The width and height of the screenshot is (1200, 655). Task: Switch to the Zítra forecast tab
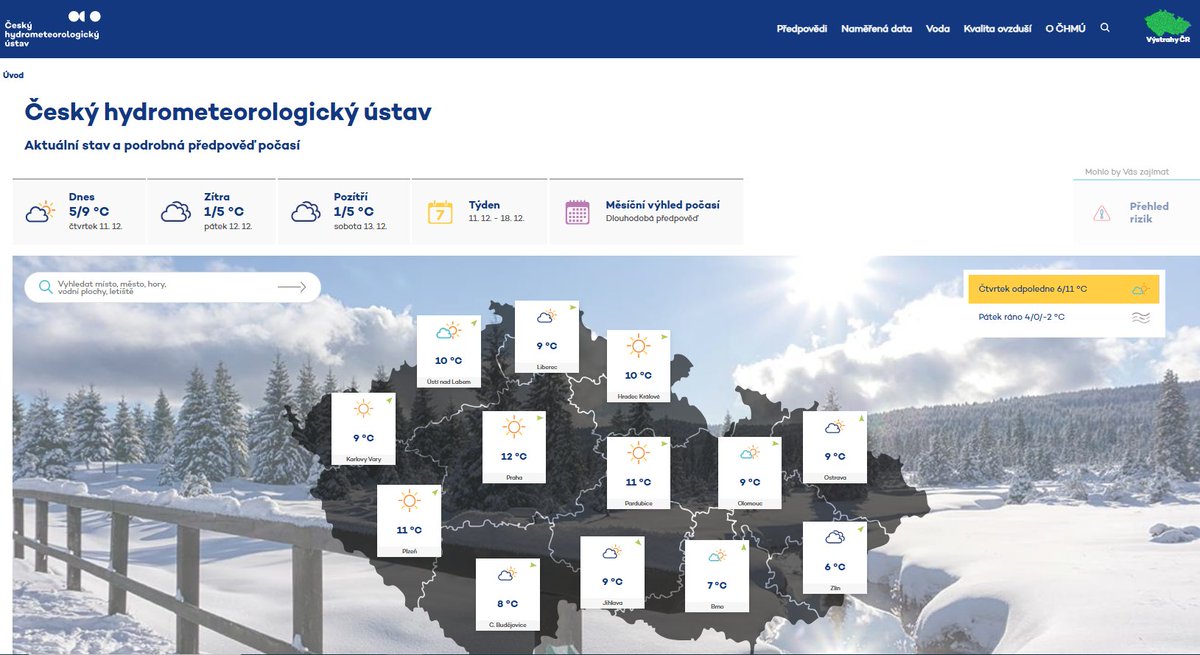tap(212, 210)
